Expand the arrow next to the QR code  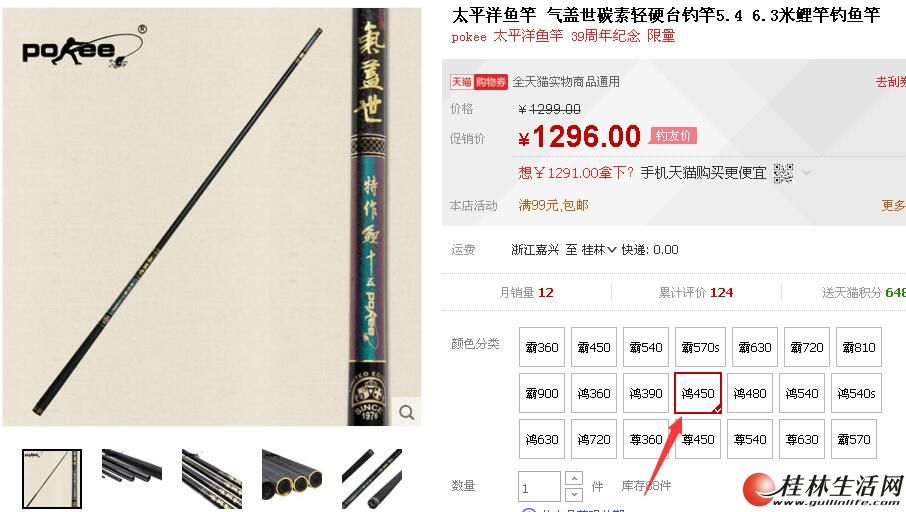pyautogui.click(x=807, y=173)
